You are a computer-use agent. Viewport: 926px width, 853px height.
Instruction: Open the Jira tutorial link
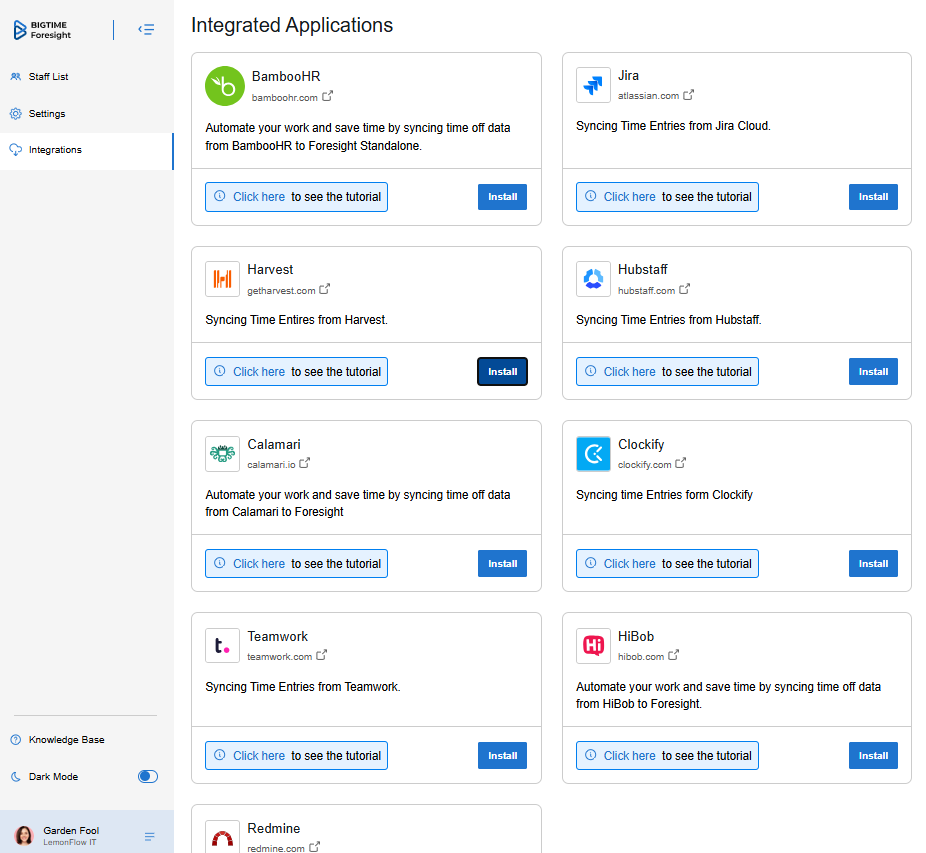point(667,197)
